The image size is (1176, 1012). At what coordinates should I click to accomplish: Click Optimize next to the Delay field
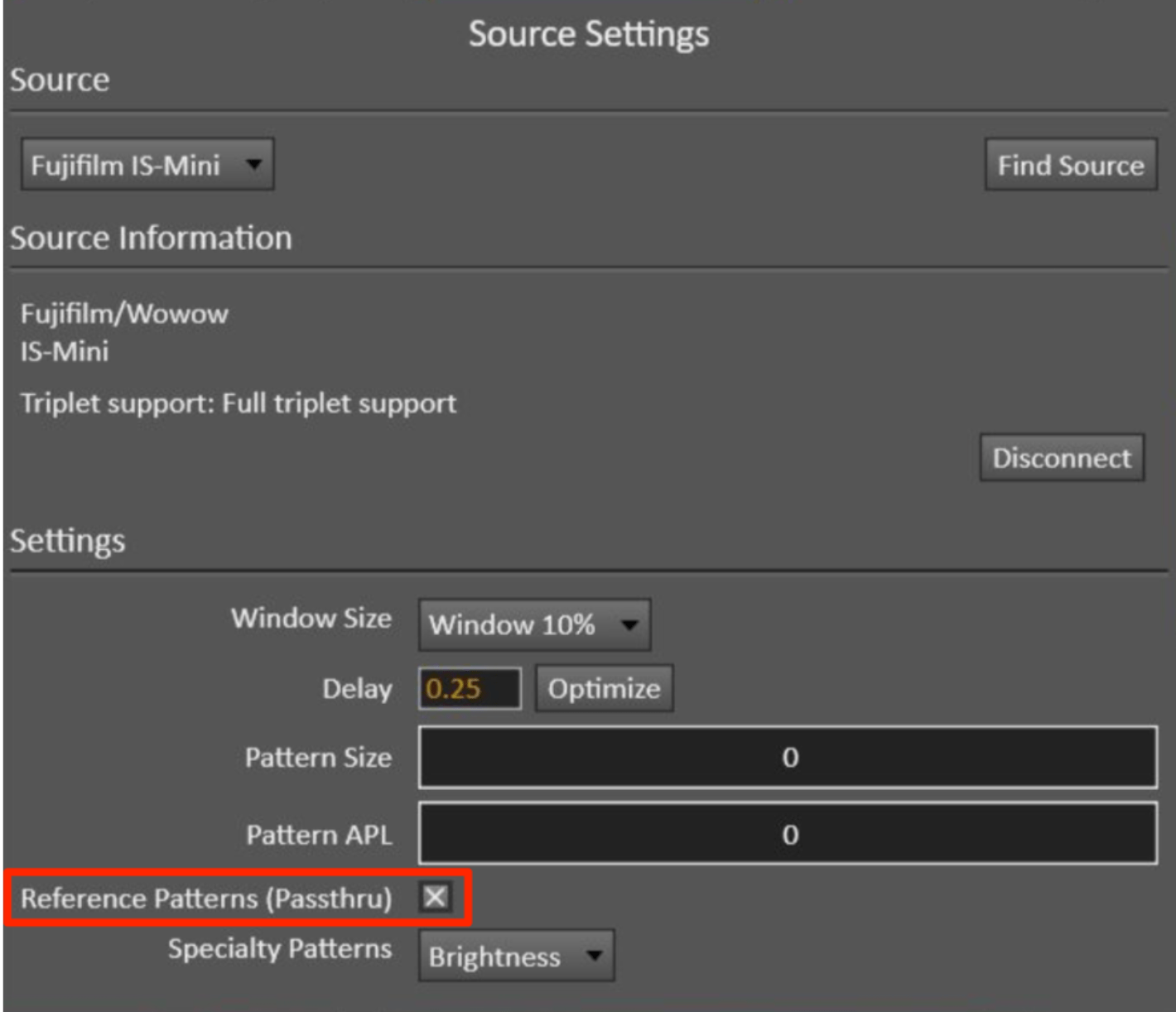(x=604, y=688)
